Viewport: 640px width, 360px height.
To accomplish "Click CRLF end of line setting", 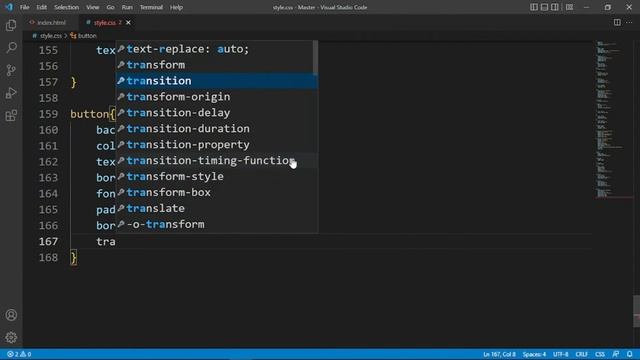I will 581,354.
